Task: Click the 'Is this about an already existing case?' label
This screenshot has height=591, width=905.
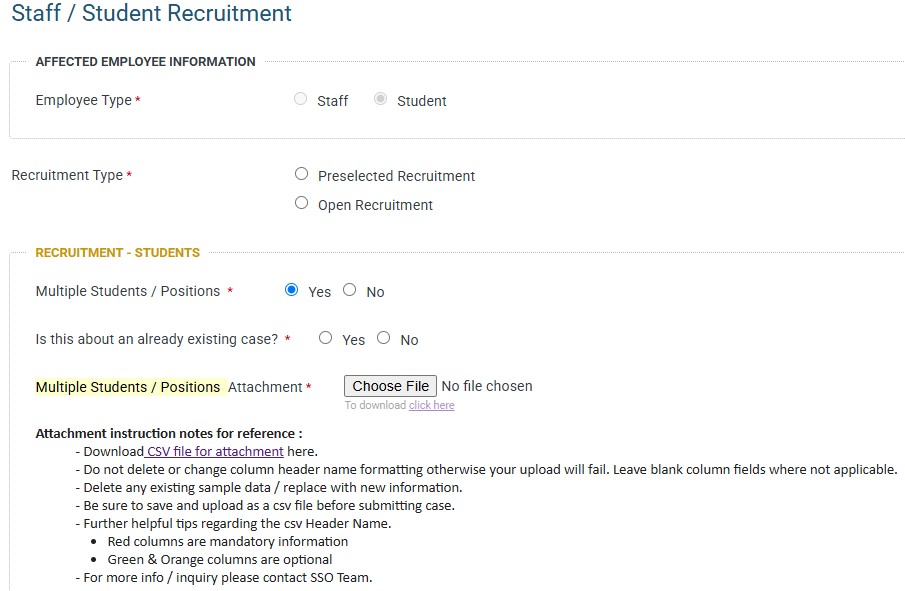Action: pos(157,340)
